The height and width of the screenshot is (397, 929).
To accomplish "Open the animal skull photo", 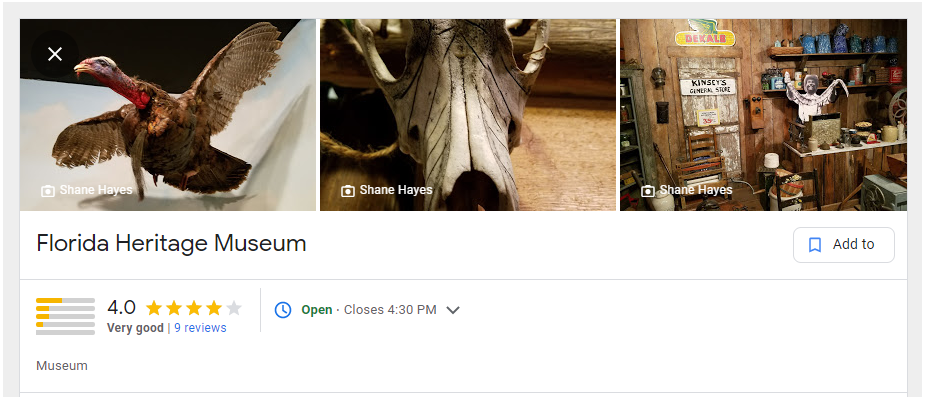I will pyautogui.click(x=468, y=115).
